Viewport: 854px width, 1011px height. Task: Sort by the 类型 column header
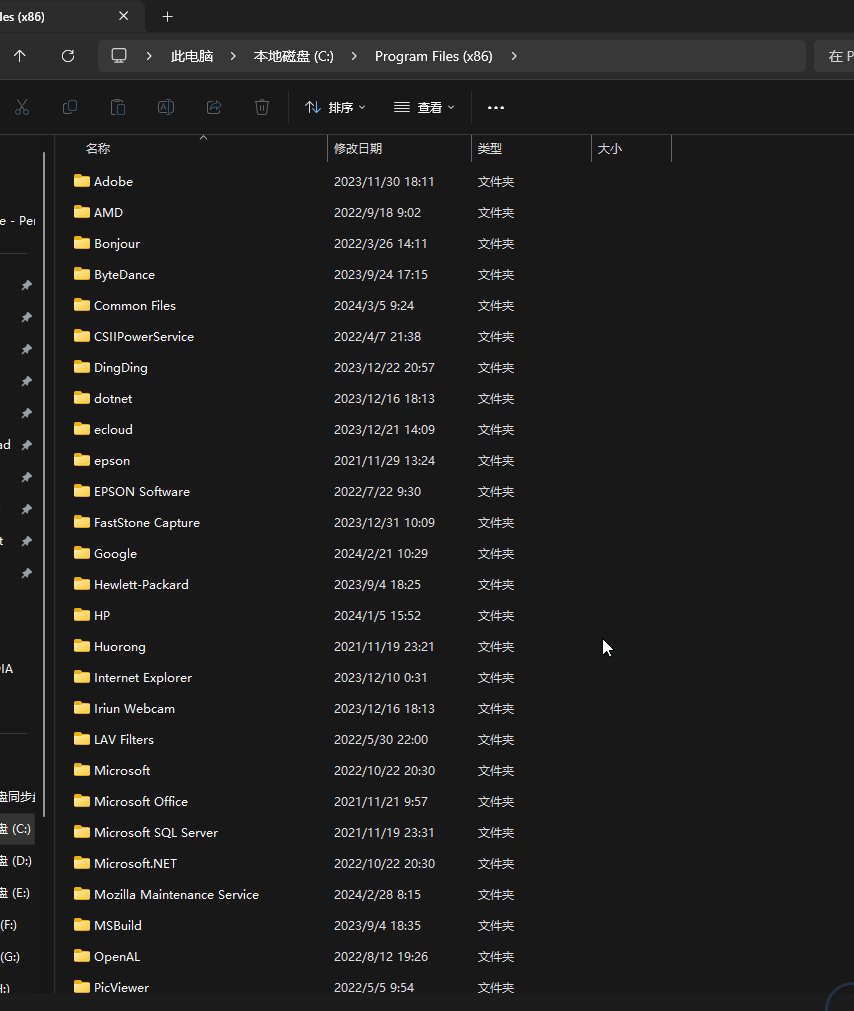click(x=490, y=148)
